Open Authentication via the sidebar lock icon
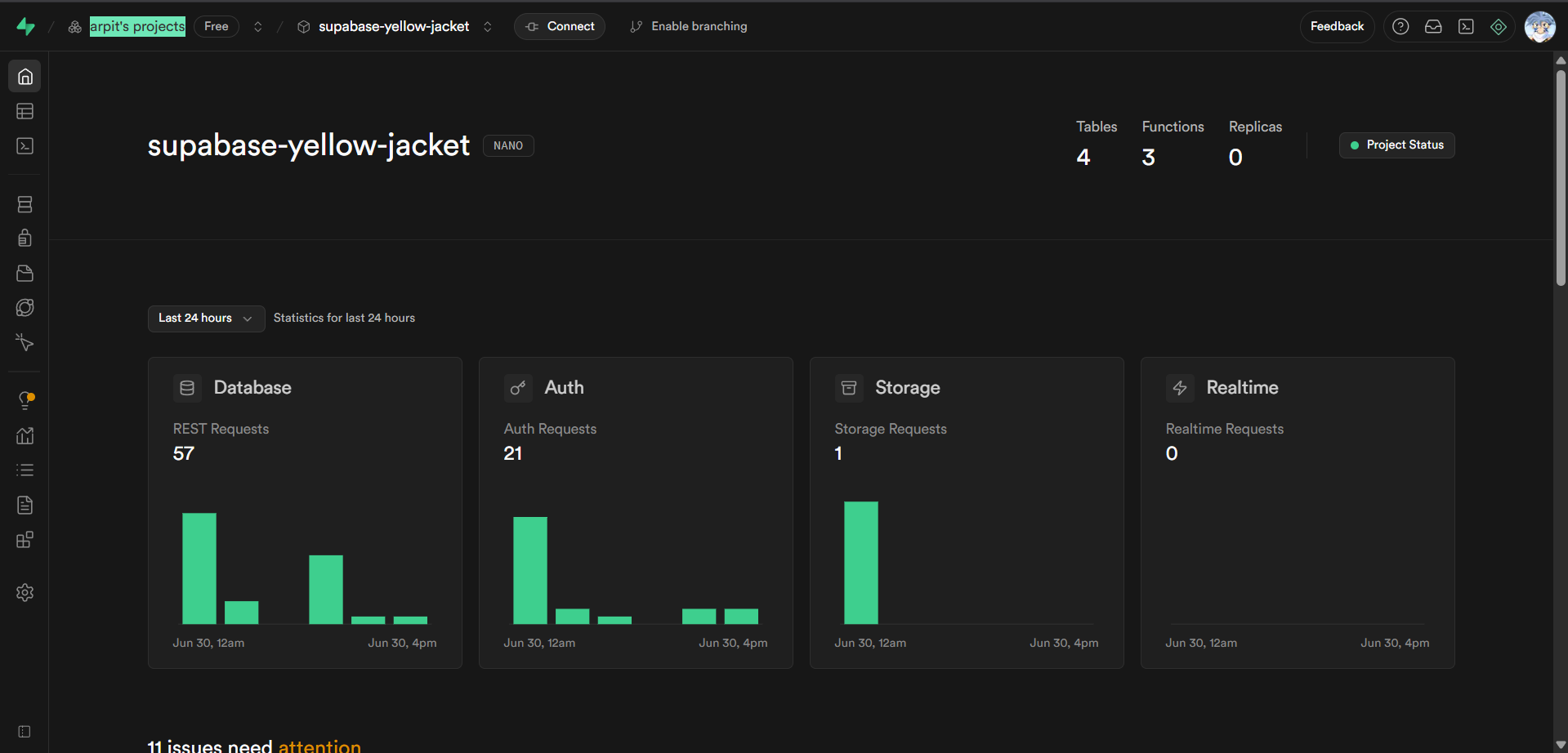Viewport: 1568px width, 753px height. (x=25, y=238)
